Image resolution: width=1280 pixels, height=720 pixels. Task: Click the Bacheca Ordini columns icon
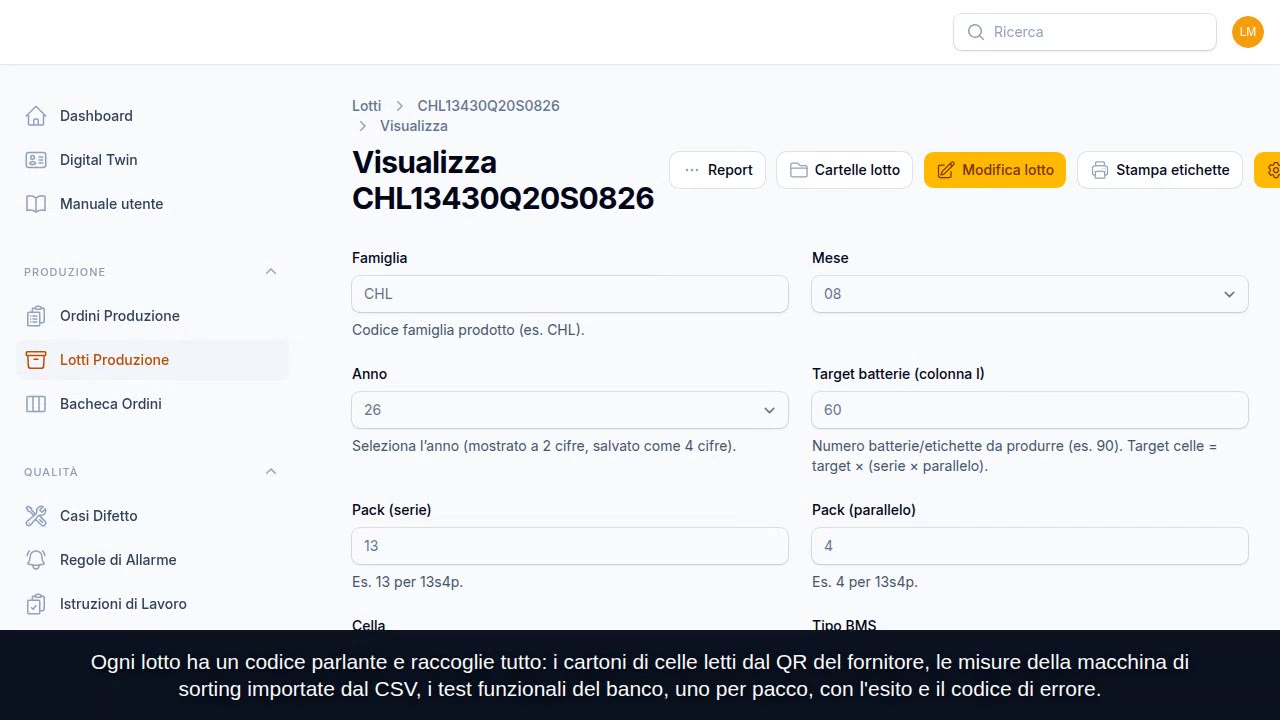tap(36, 404)
